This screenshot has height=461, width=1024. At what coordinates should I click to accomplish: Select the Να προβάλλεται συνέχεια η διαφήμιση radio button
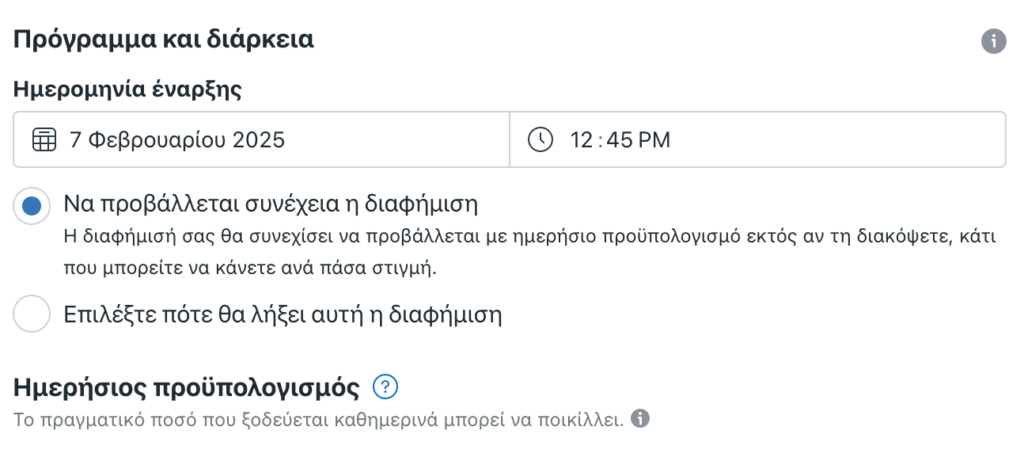pyautogui.click(x=31, y=206)
